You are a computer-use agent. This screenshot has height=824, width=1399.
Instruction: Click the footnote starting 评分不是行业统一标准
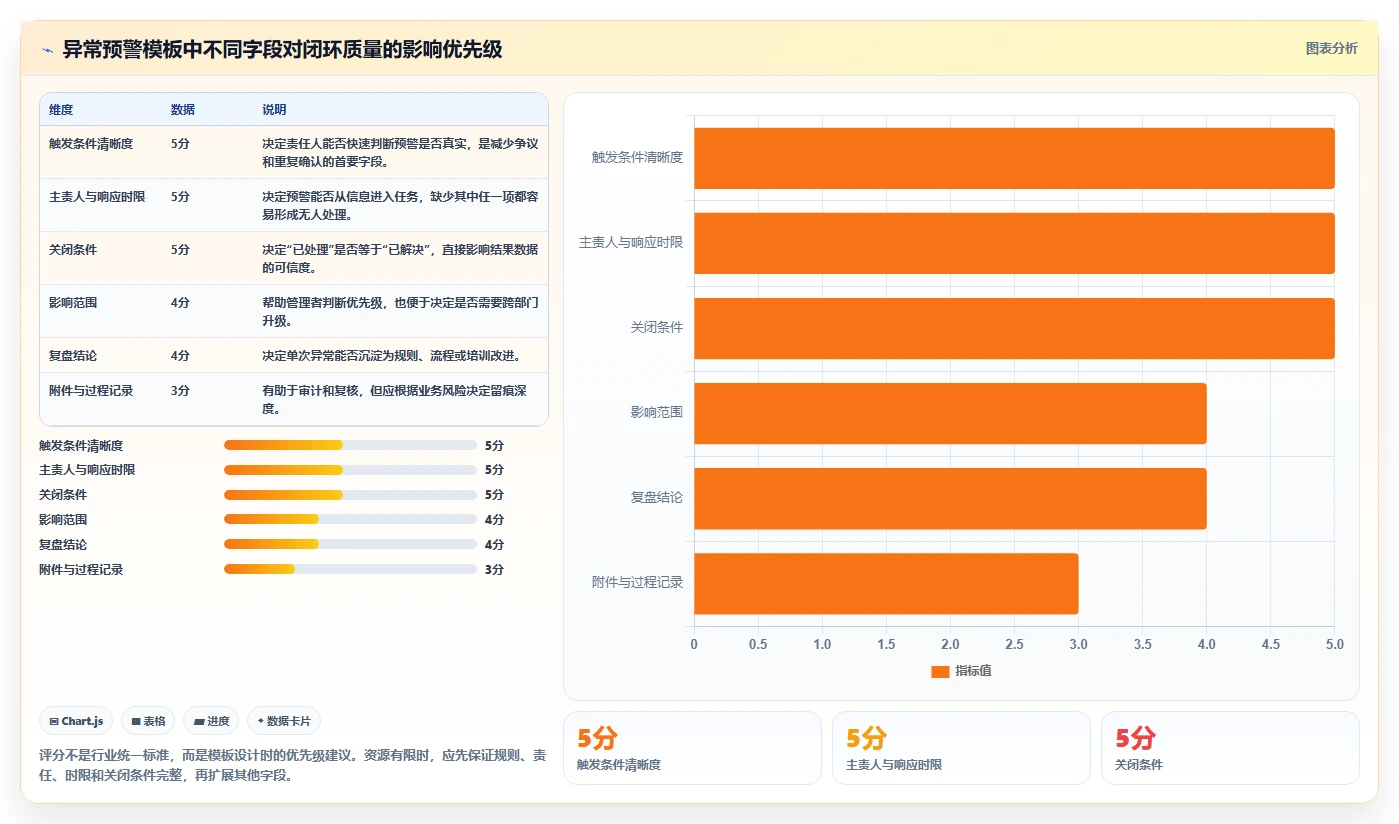(293, 766)
